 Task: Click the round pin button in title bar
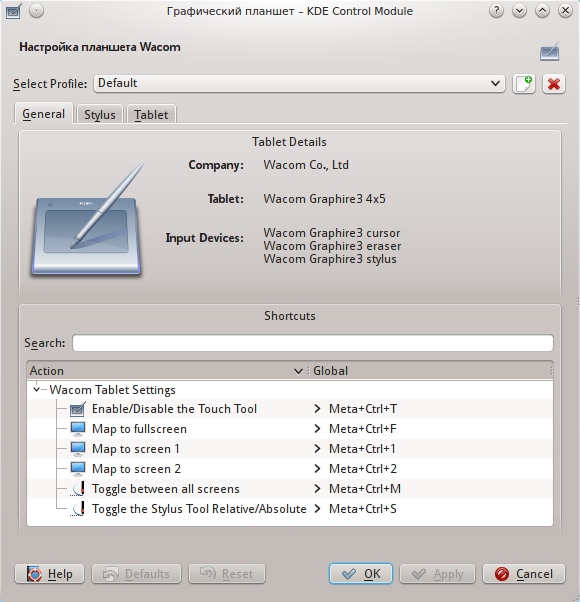coord(36,11)
